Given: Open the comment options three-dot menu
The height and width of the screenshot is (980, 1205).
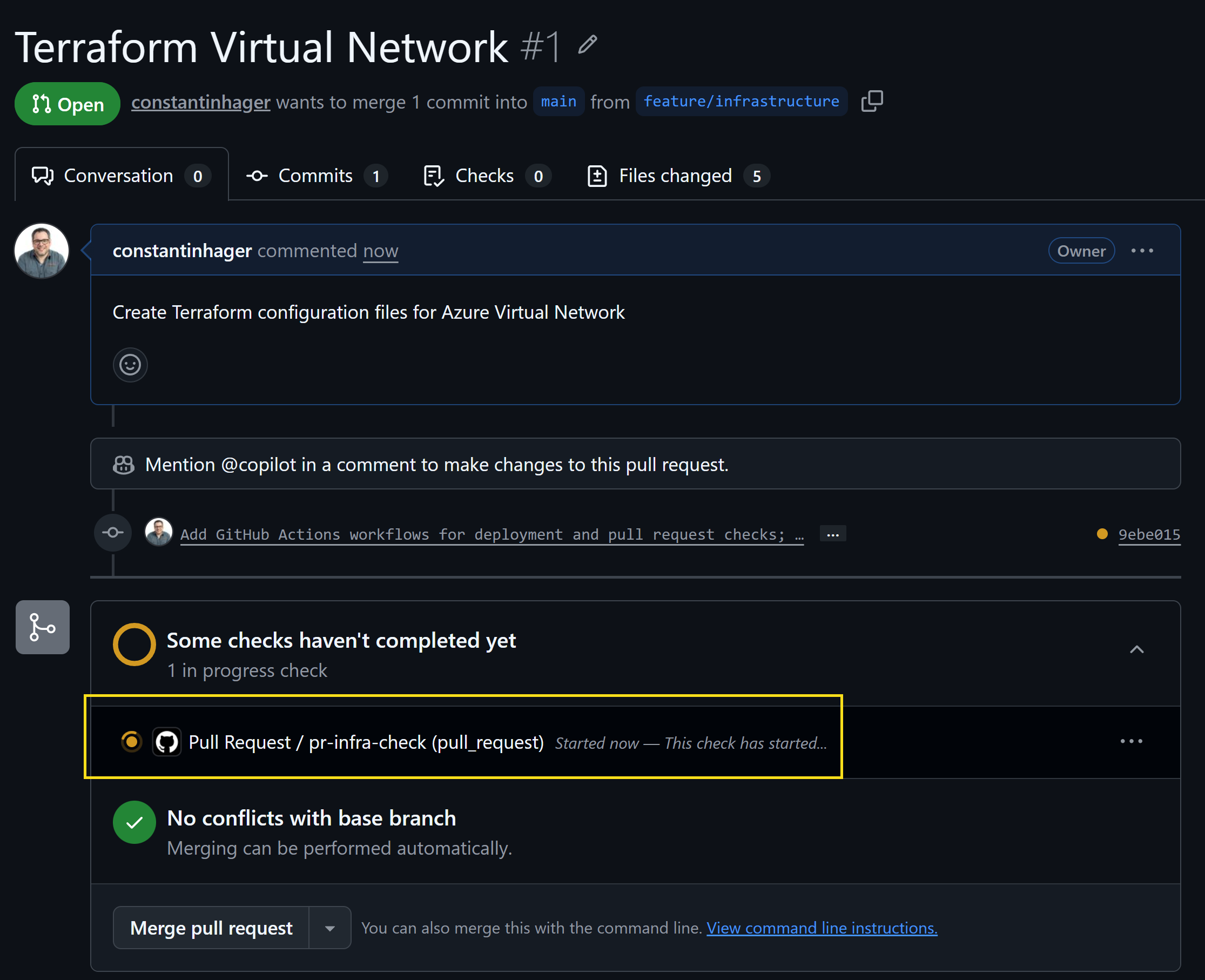Looking at the screenshot, I should (x=1142, y=251).
